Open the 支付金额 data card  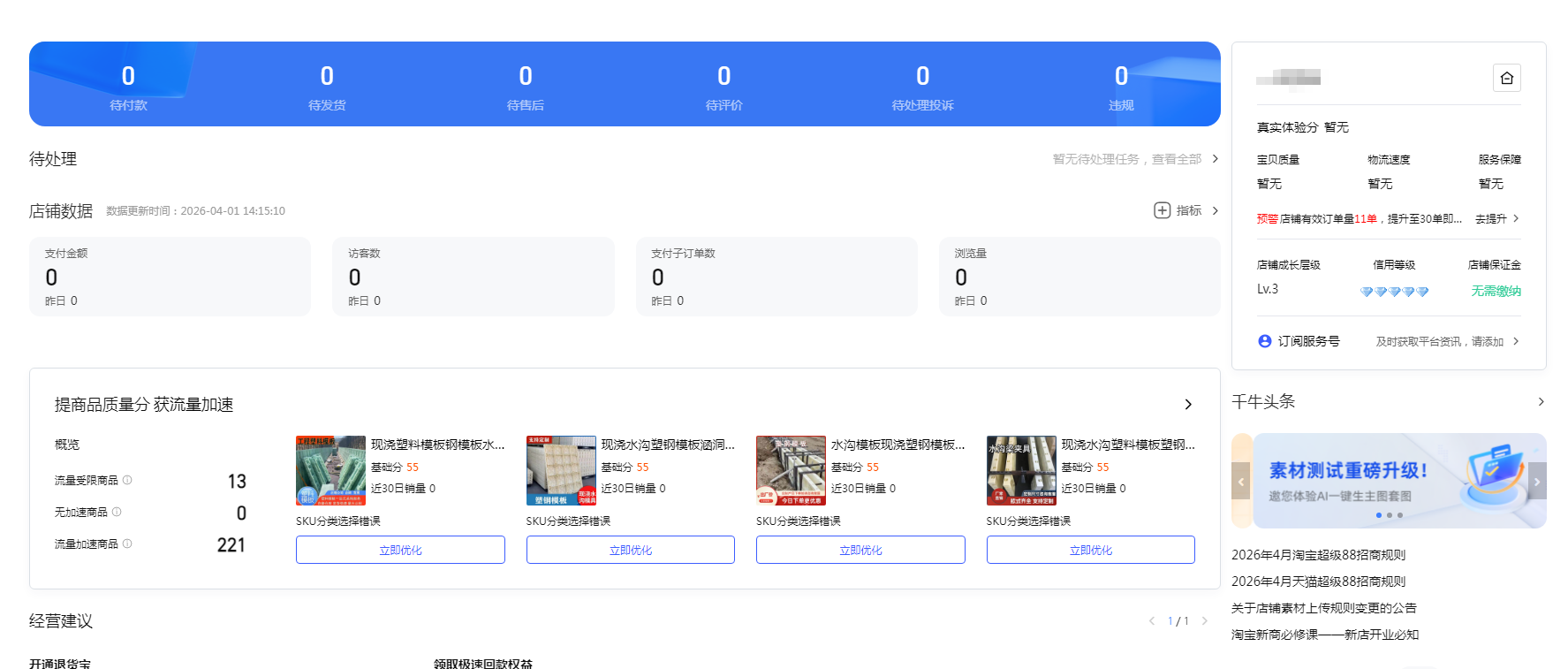170,277
